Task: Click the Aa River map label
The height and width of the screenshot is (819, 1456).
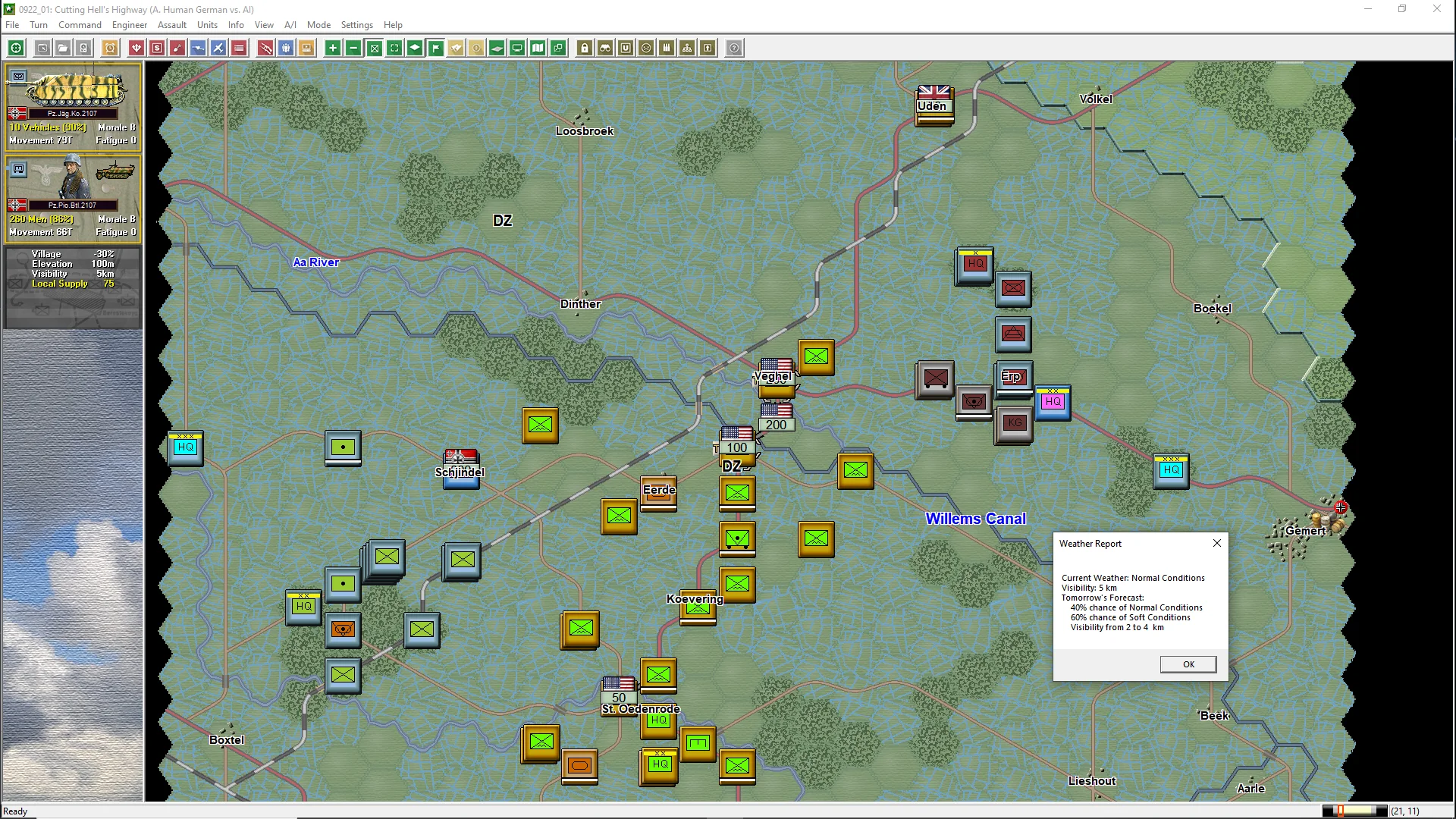Action: (316, 262)
